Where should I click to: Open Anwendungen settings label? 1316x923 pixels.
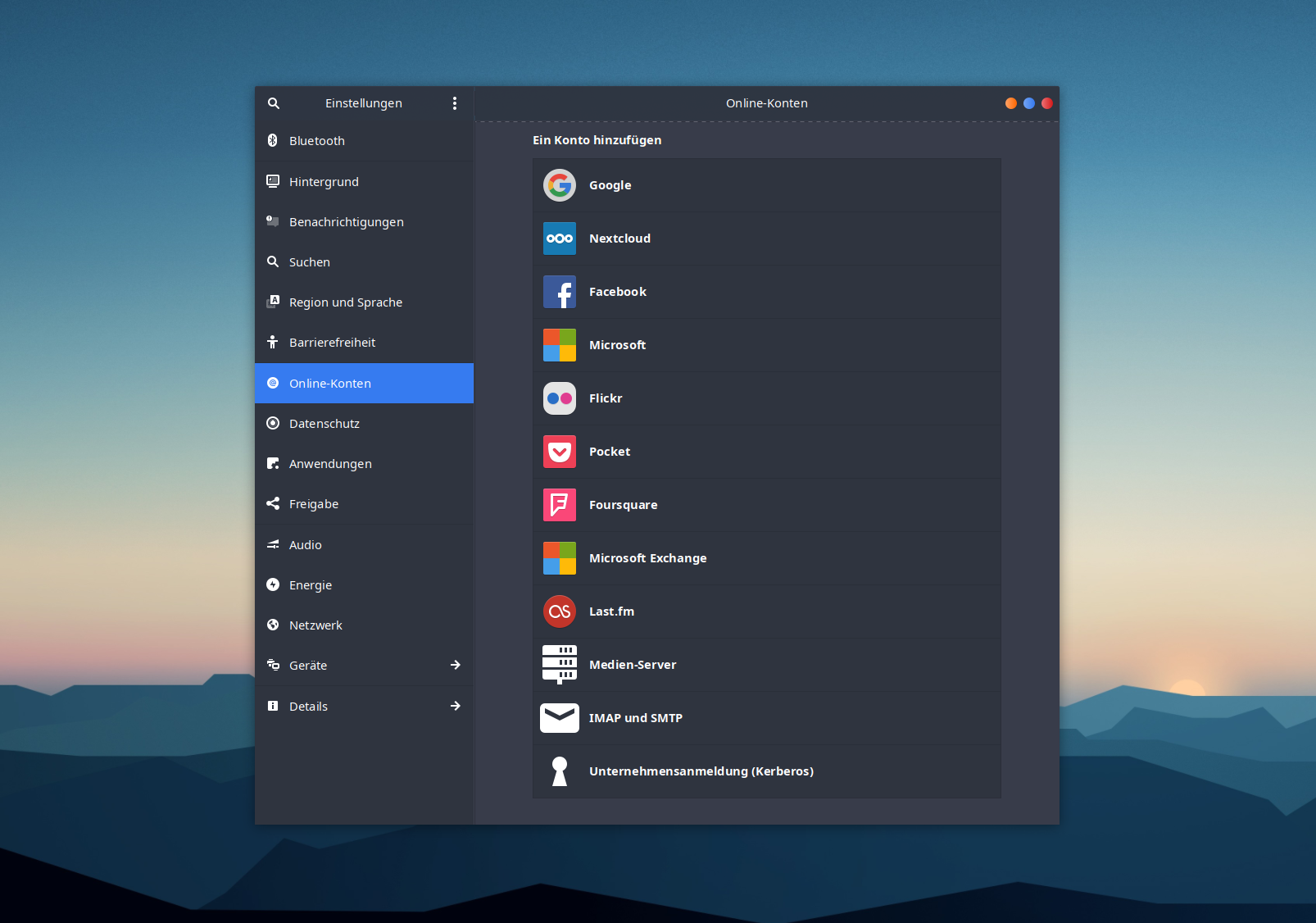coord(330,464)
